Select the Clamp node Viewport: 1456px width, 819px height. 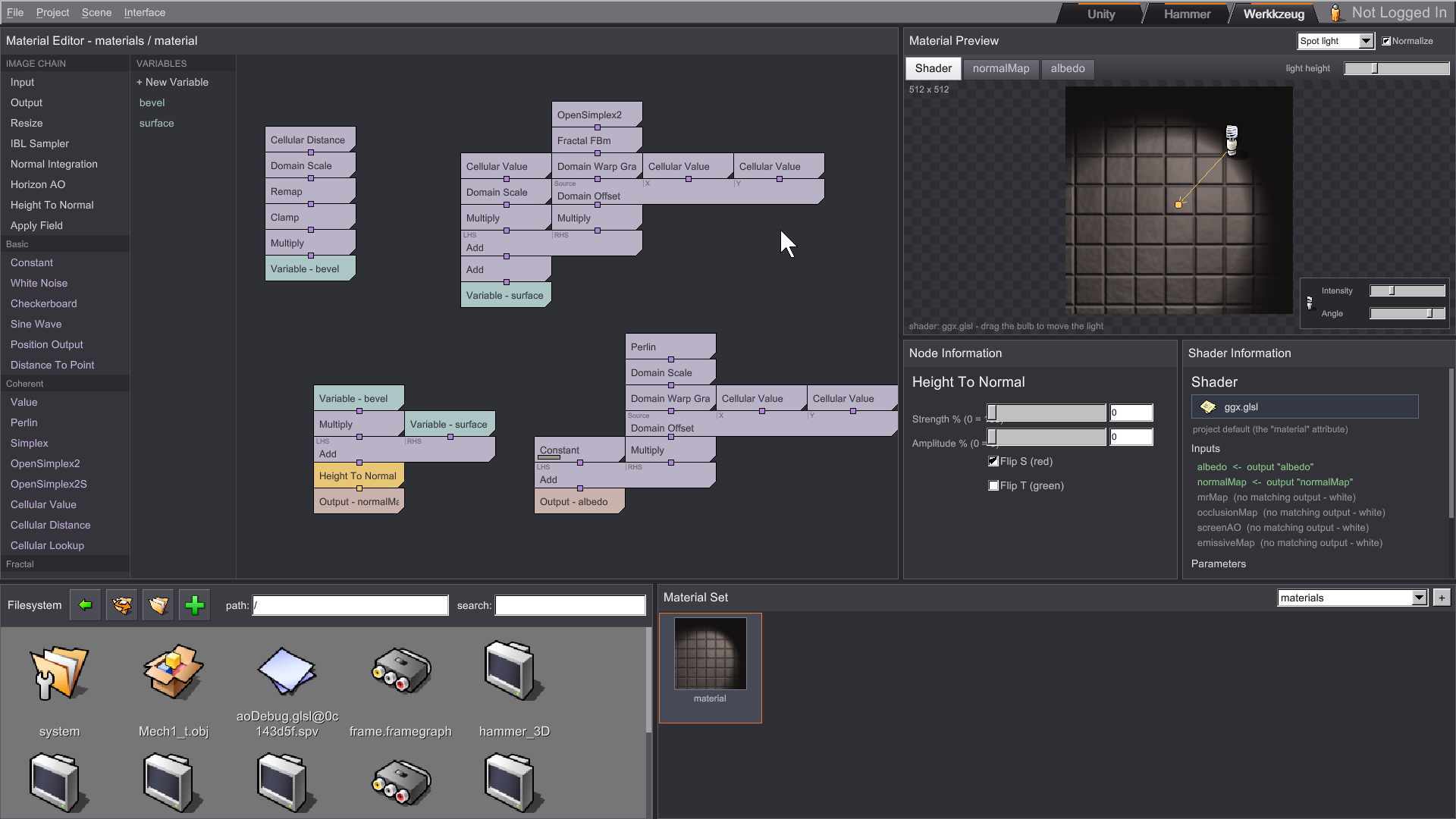pyautogui.click(x=309, y=217)
